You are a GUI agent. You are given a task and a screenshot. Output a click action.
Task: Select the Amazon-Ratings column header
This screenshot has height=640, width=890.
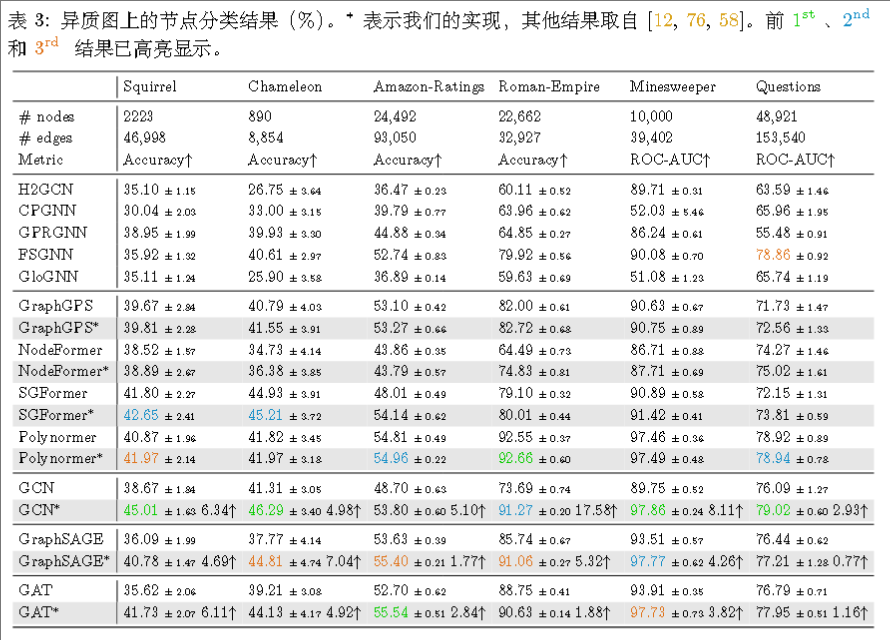pyautogui.click(x=428, y=87)
